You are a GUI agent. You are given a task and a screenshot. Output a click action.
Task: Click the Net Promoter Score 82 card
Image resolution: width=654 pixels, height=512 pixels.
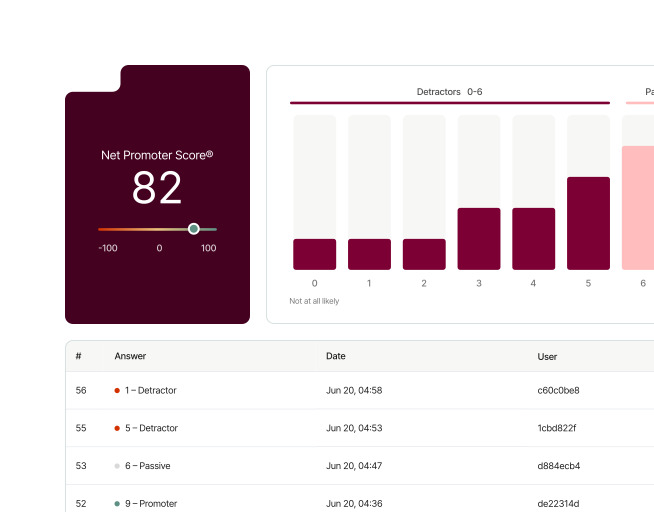(157, 194)
